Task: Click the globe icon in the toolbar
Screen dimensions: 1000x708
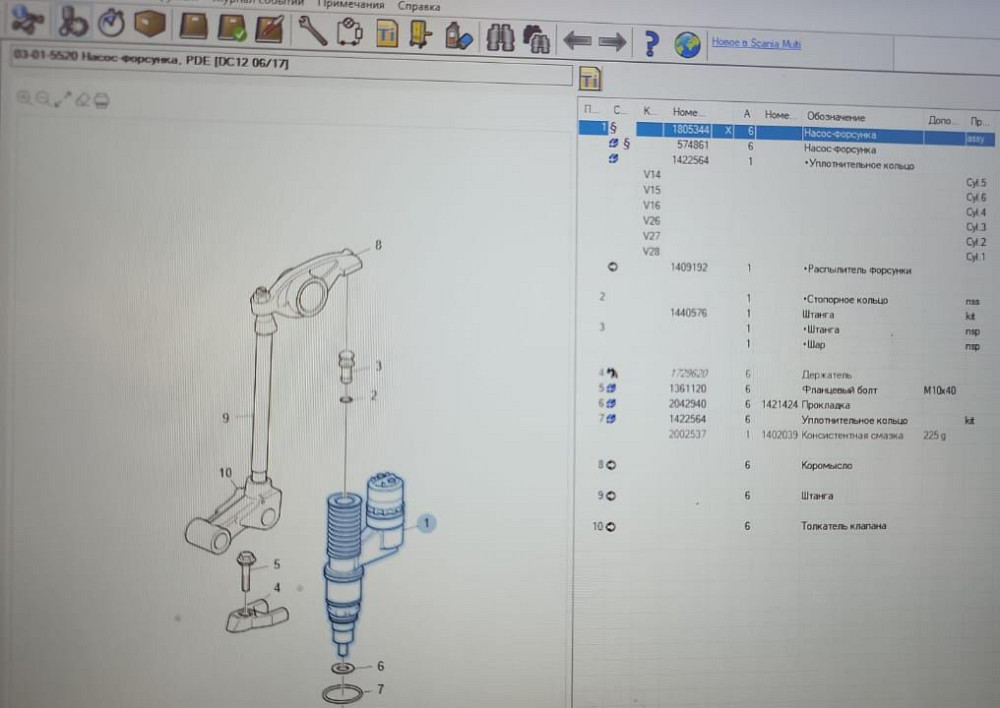Action: (686, 44)
